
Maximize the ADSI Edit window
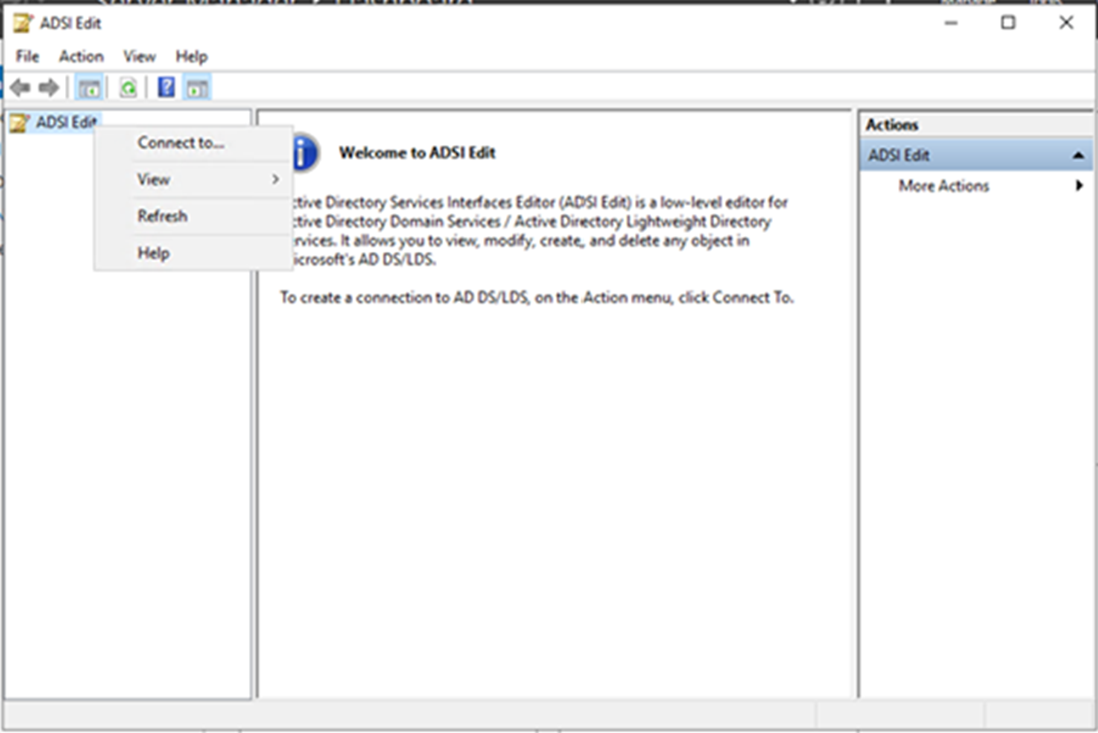tap(1008, 23)
